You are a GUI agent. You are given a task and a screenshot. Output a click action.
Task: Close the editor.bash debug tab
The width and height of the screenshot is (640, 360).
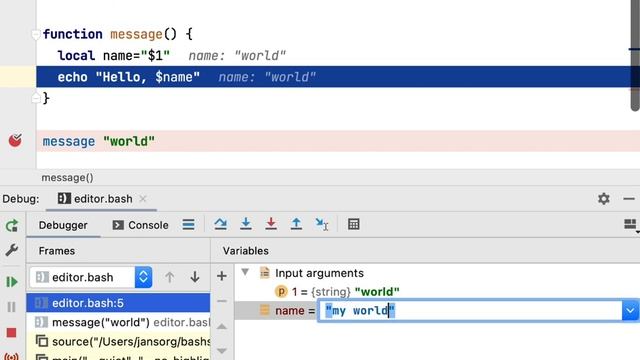click(x=142, y=199)
